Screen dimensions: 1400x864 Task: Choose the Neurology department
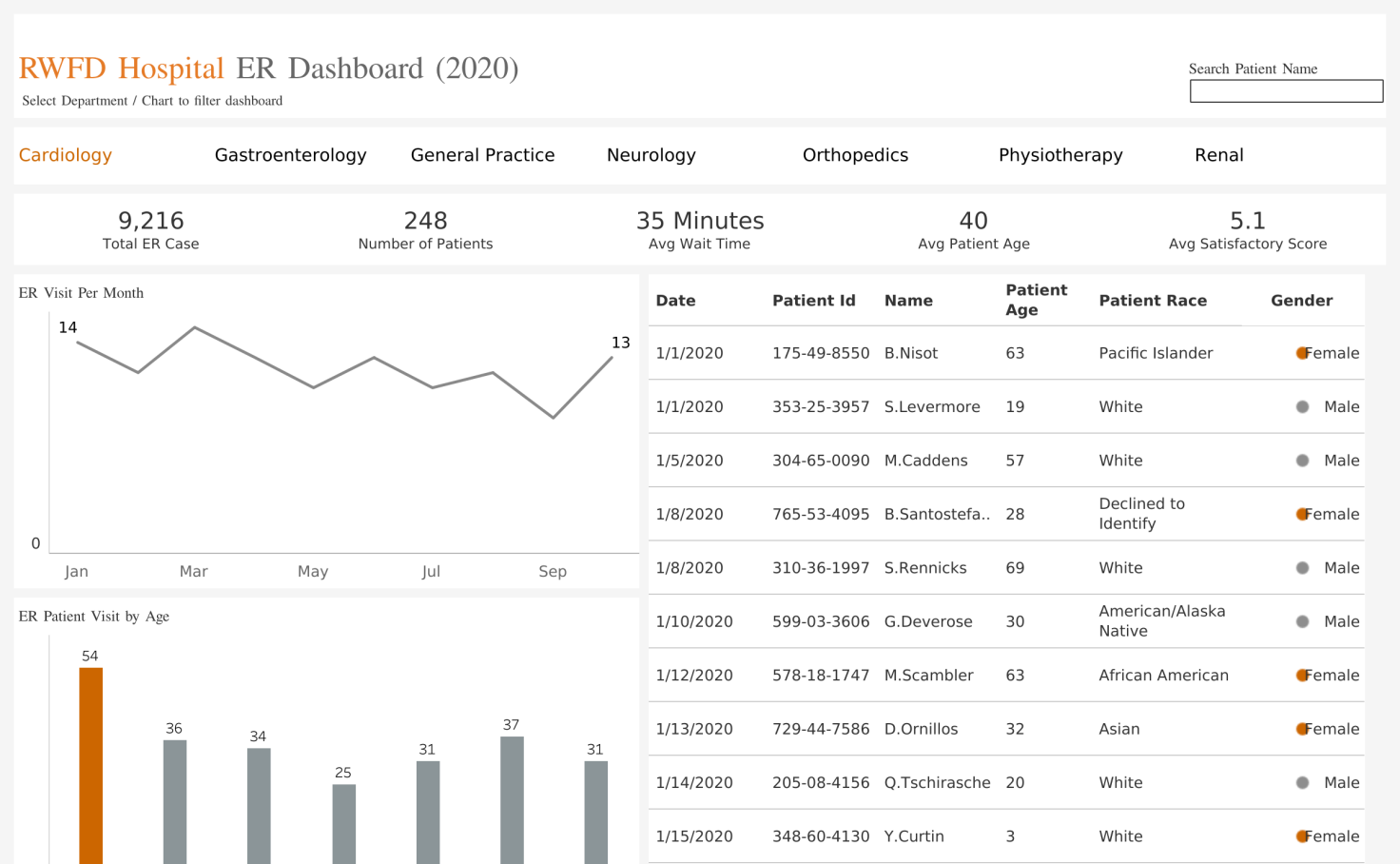tap(651, 155)
